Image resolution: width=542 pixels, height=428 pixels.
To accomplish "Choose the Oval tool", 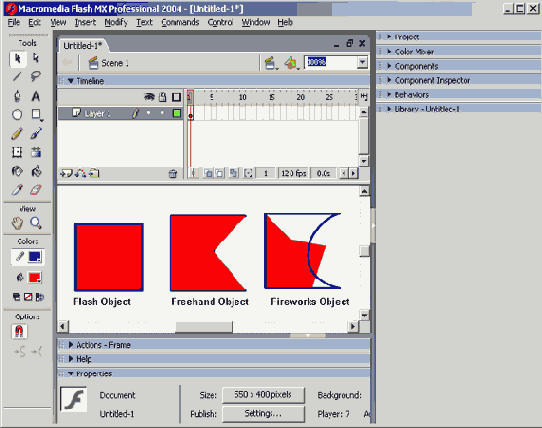I will click(17, 114).
